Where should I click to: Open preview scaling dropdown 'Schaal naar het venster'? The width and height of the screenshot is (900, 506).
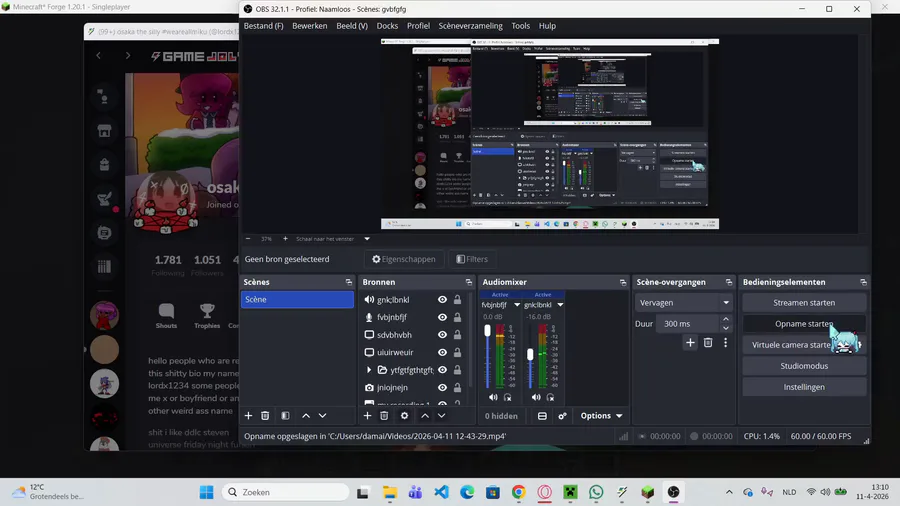332,239
